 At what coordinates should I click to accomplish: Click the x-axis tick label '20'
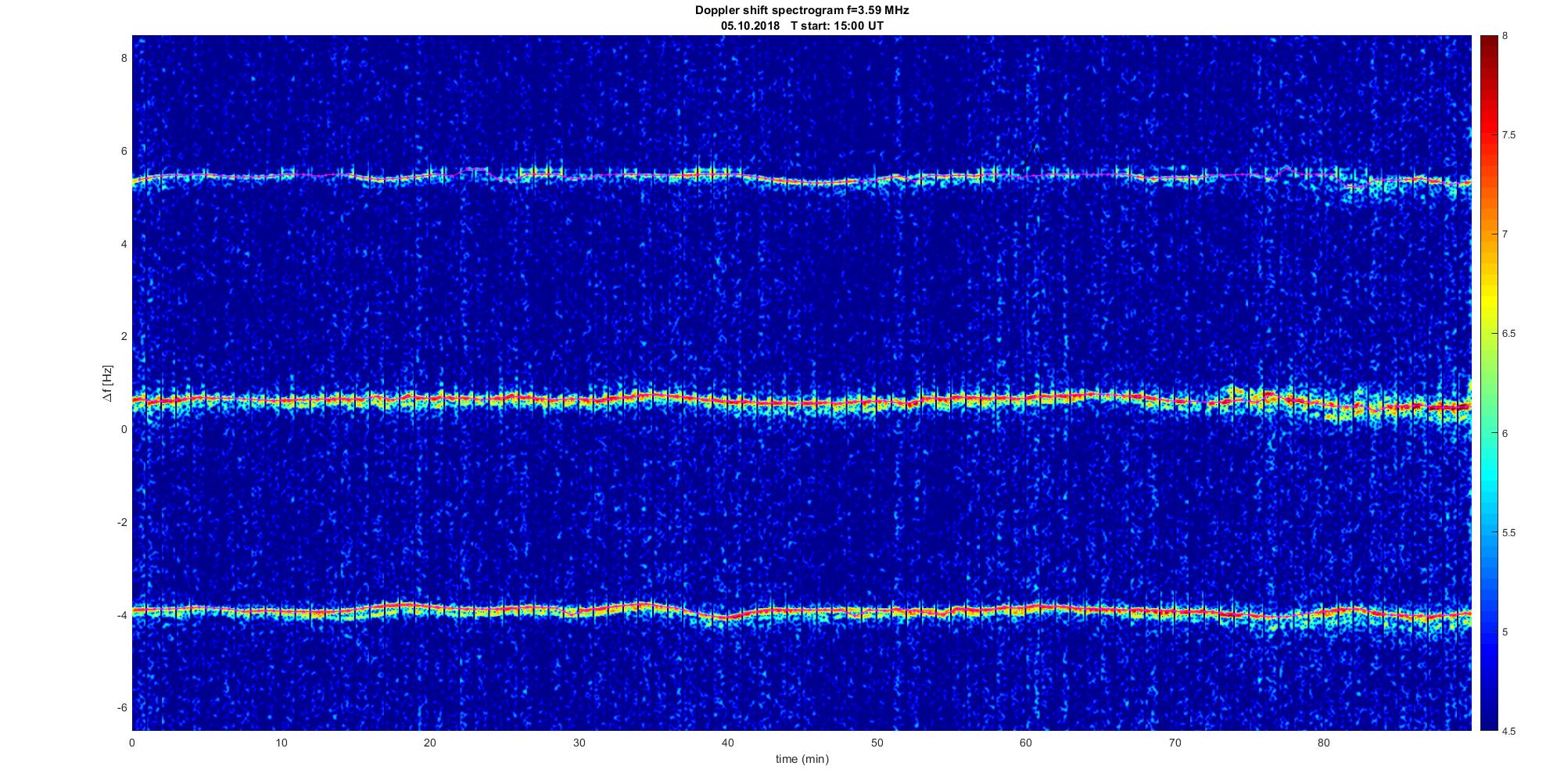pos(430,743)
